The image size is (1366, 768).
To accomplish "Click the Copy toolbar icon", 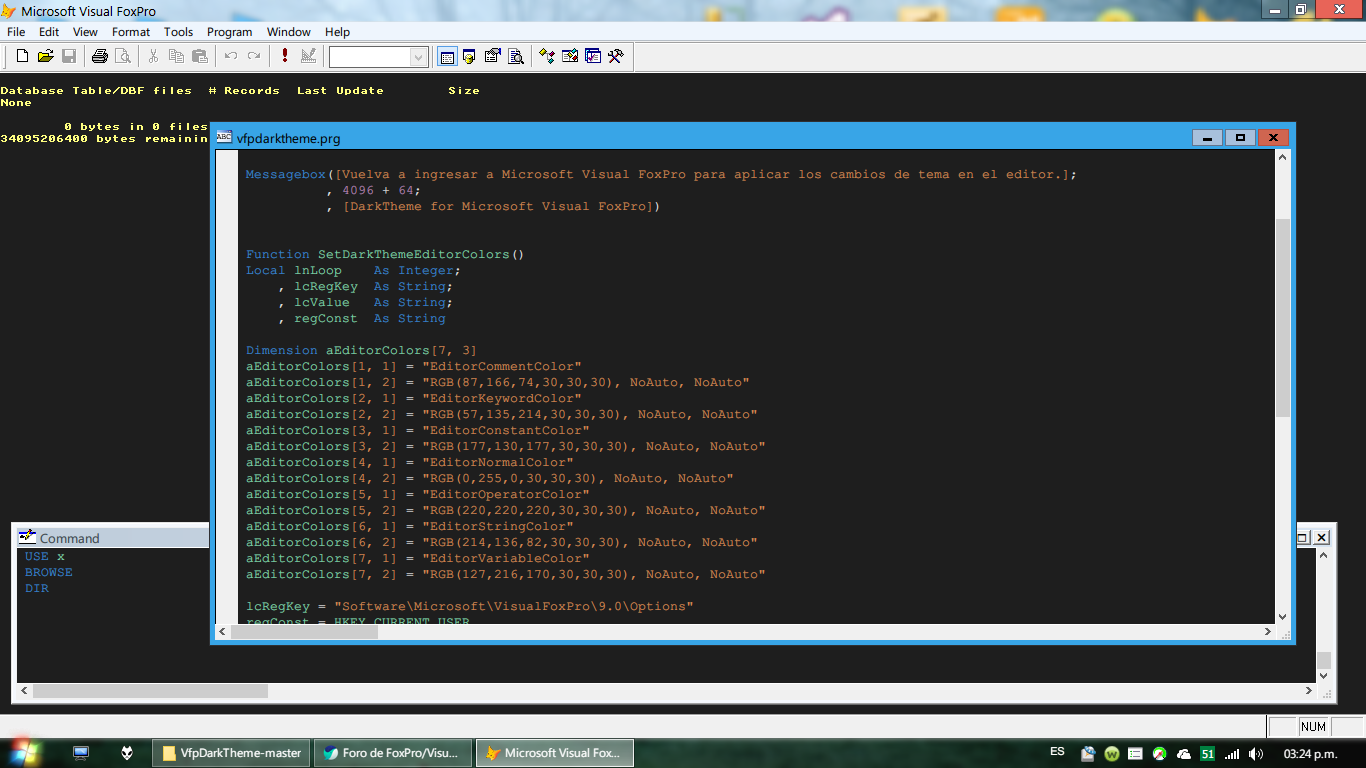I will tap(176, 57).
